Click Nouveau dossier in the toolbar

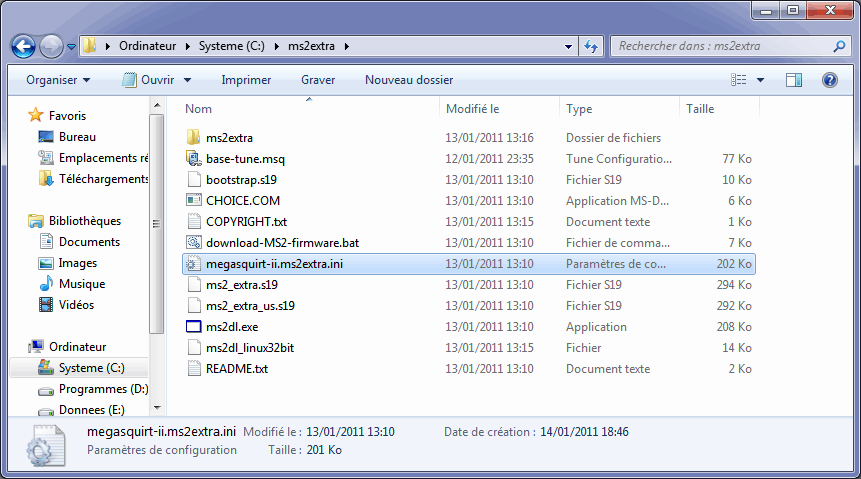click(x=408, y=80)
